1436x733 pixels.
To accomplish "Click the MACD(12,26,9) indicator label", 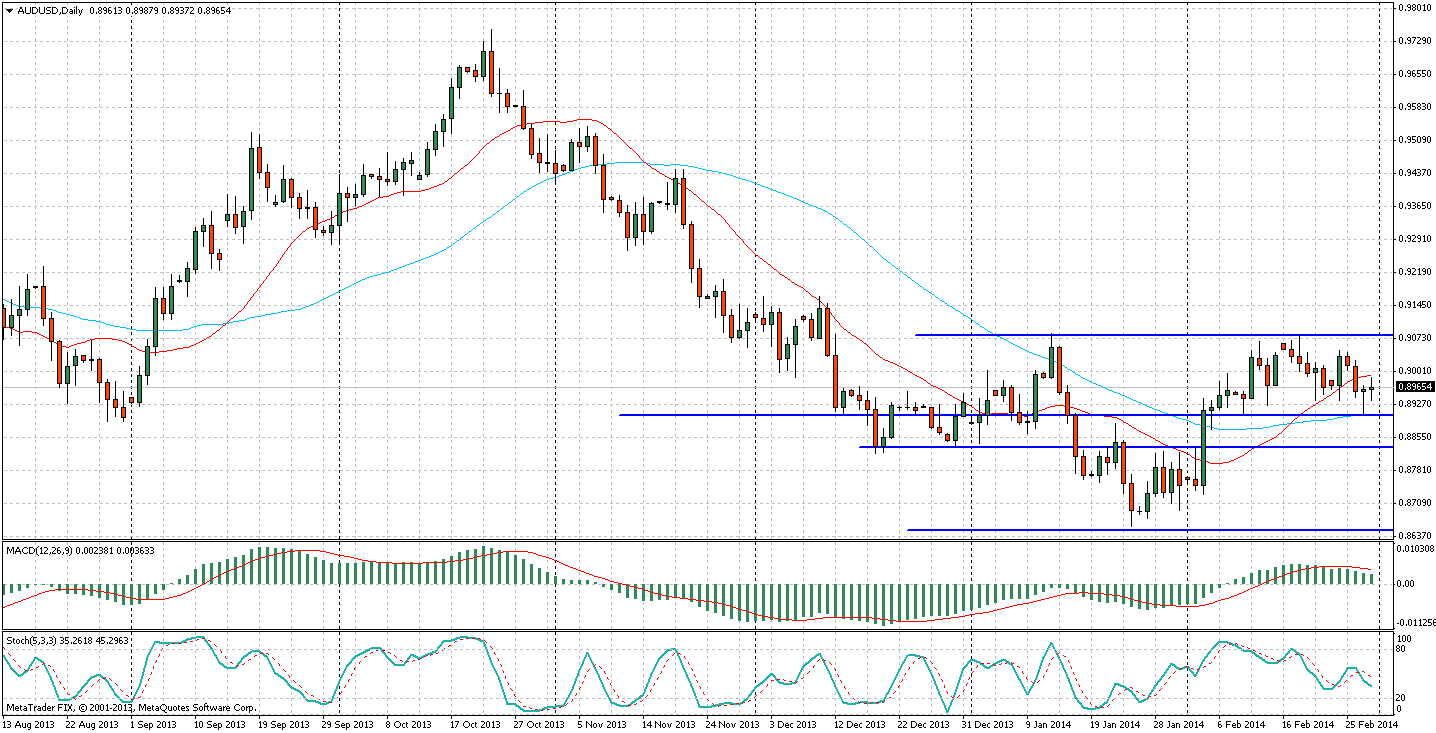I will pos(40,550).
